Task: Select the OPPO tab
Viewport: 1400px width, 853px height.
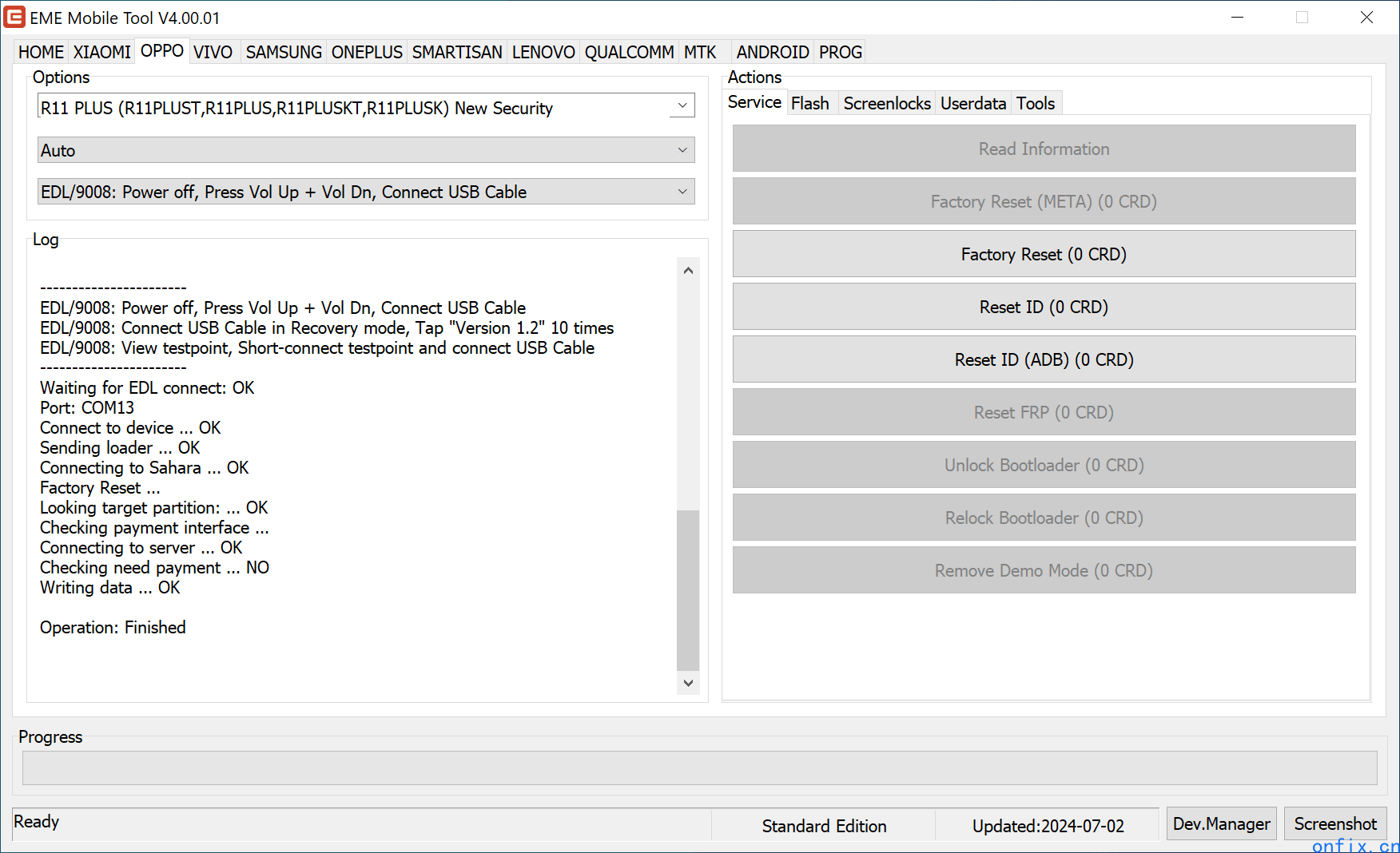Action: [x=162, y=50]
